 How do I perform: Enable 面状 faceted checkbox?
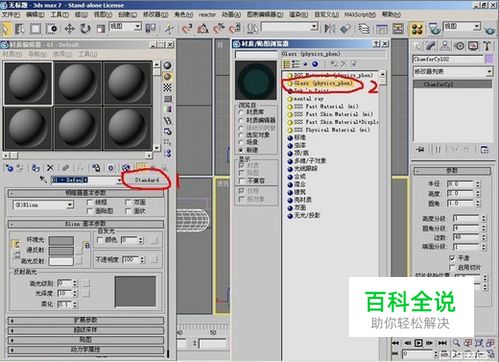click(128, 211)
